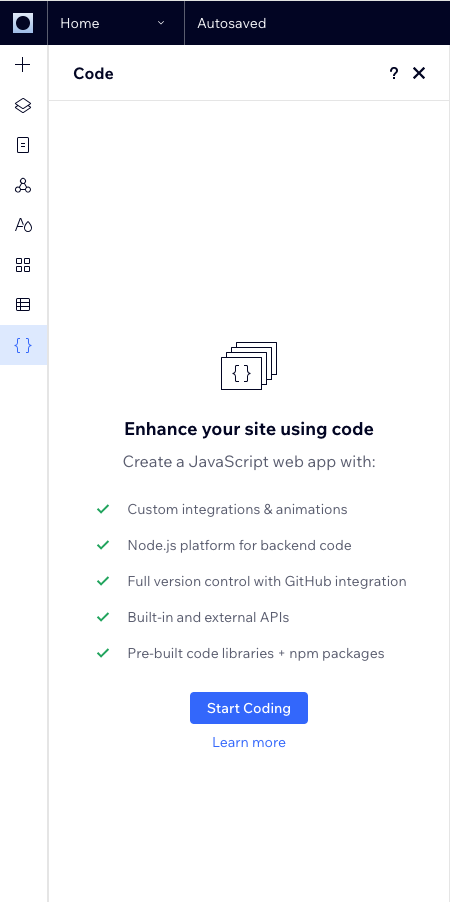Viewport: 450px width, 902px height.
Task: Open the Apps grid icon
Action: tap(22, 265)
